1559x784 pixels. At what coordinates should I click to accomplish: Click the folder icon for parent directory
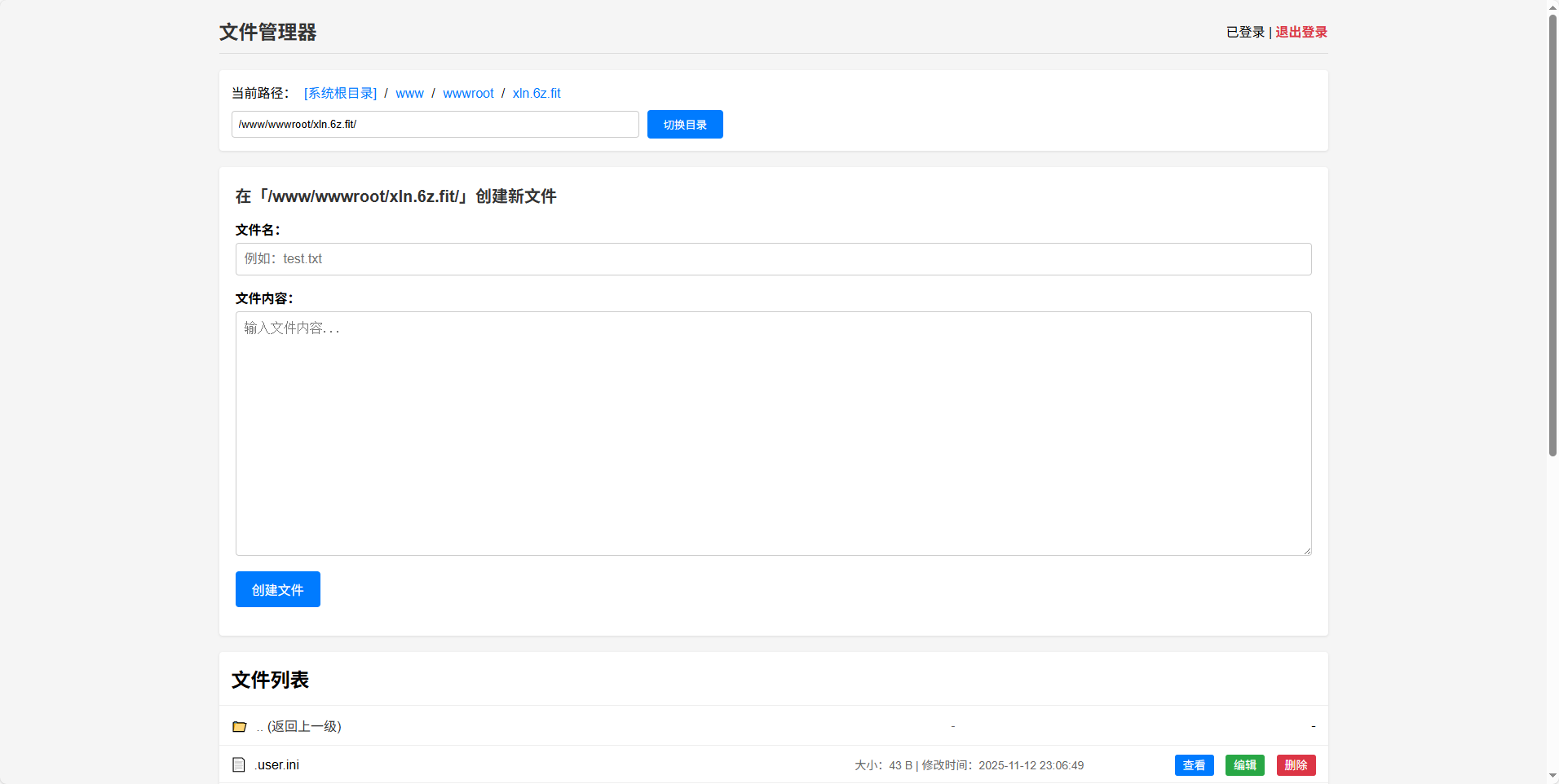pyautogui.click(x=239, y=726)
